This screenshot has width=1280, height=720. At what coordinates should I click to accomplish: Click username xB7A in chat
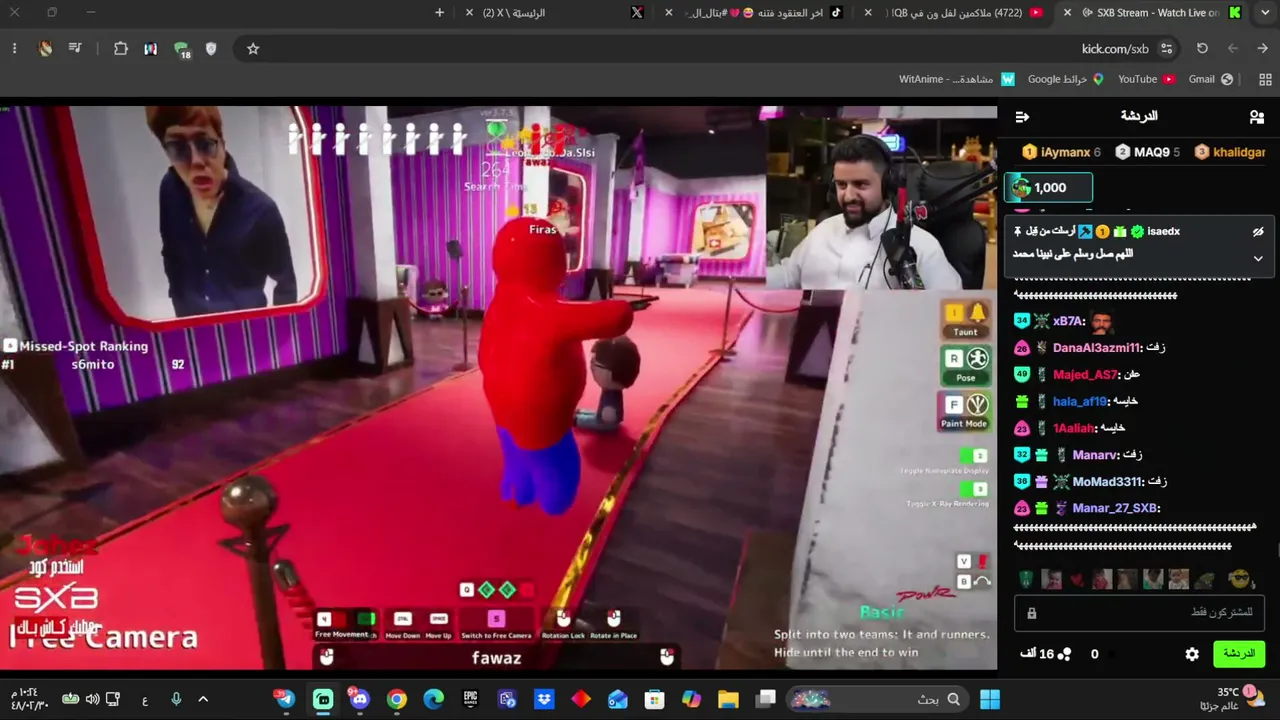coord(1068,321)
